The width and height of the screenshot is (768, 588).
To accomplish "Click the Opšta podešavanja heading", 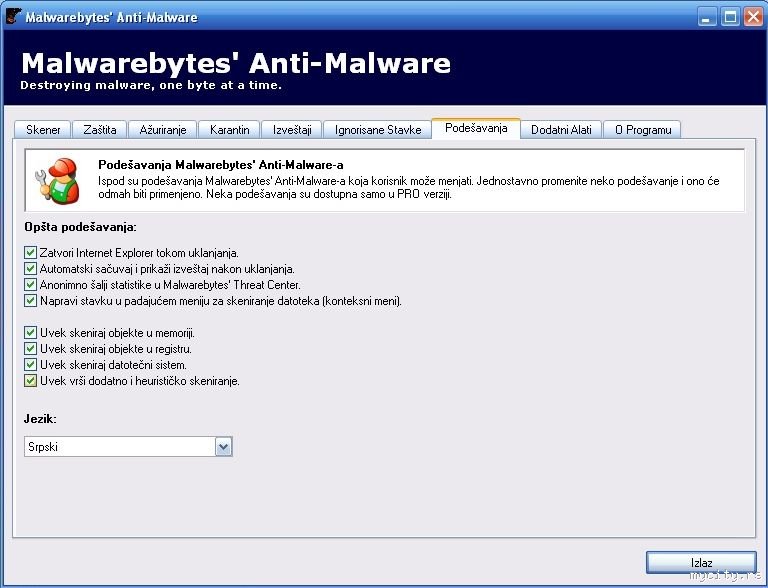I will coord(80,227).
